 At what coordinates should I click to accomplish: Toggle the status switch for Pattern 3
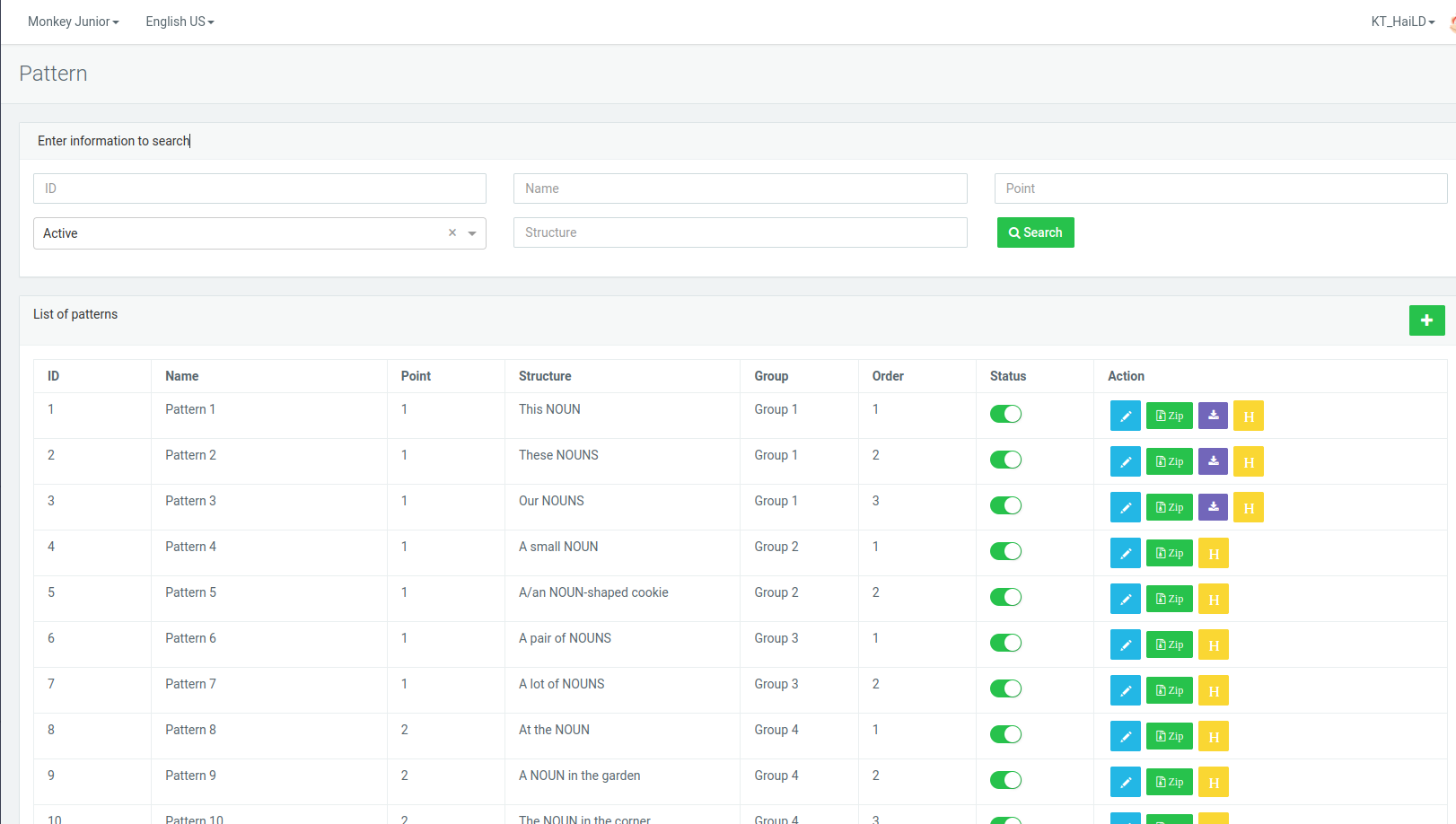(x=1005, y=505)
